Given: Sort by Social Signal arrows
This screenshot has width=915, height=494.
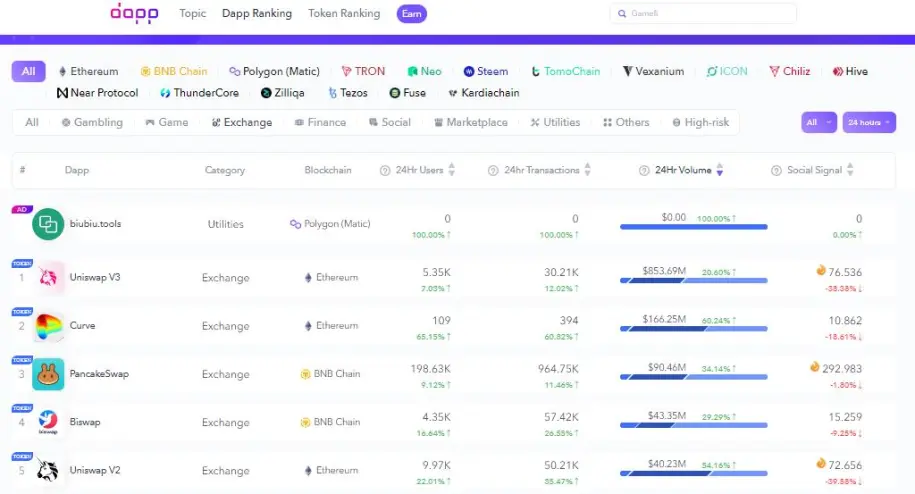Looking at the screenshot, I should [850, 170].
